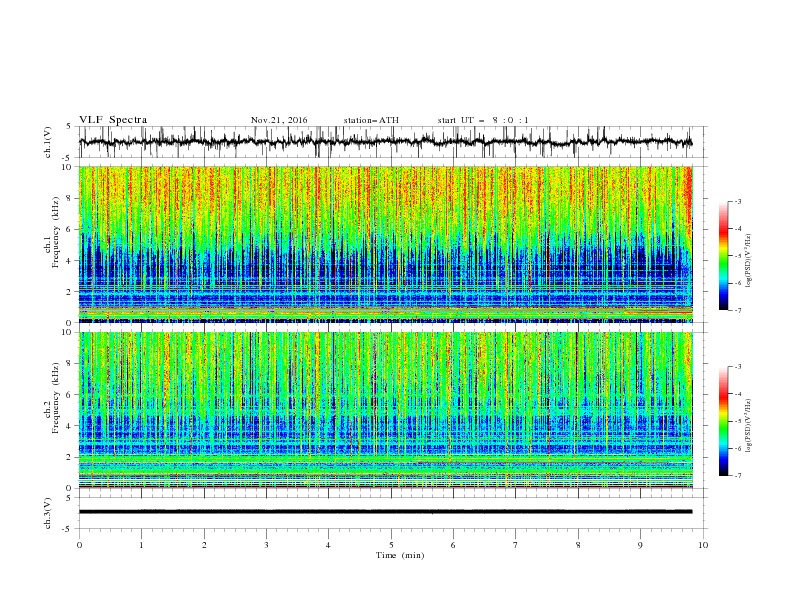The image size is (792, 612).
Task: Click the "Time (min)" axis label
Action: pos(400,555)
